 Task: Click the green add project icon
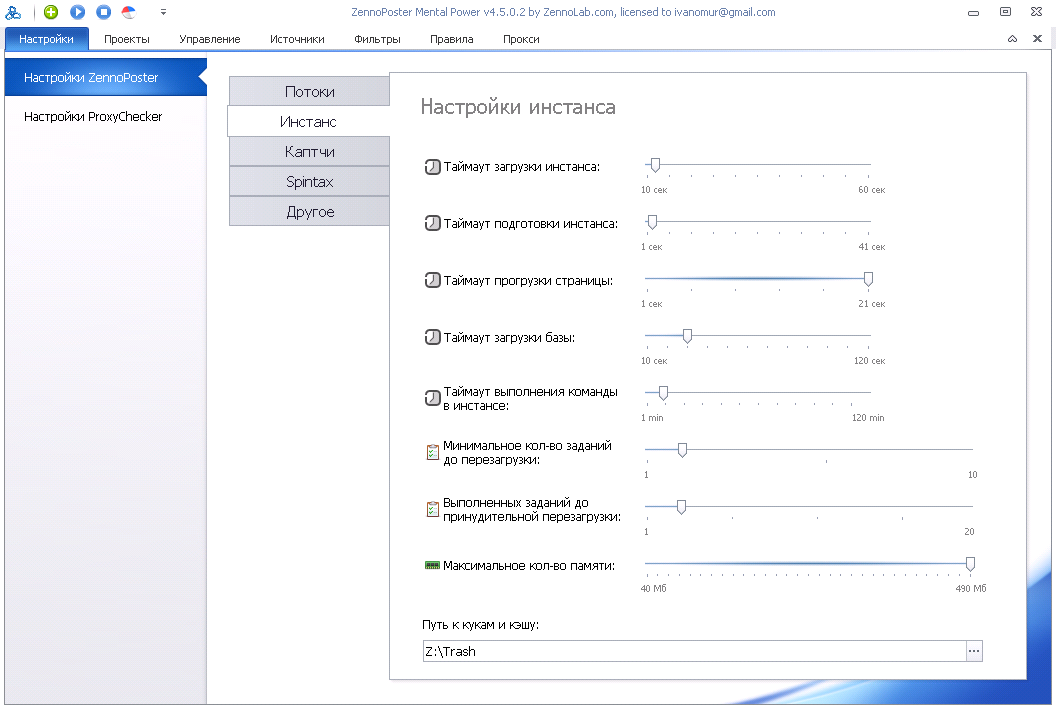click(x=51, y=11)
